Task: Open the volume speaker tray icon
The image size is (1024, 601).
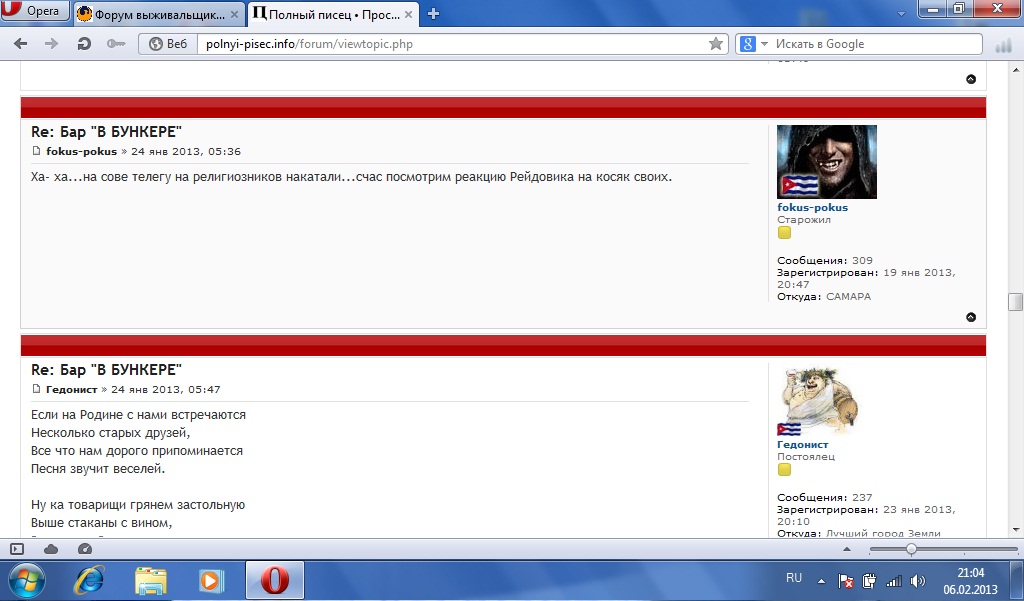Action: point(918,581)
